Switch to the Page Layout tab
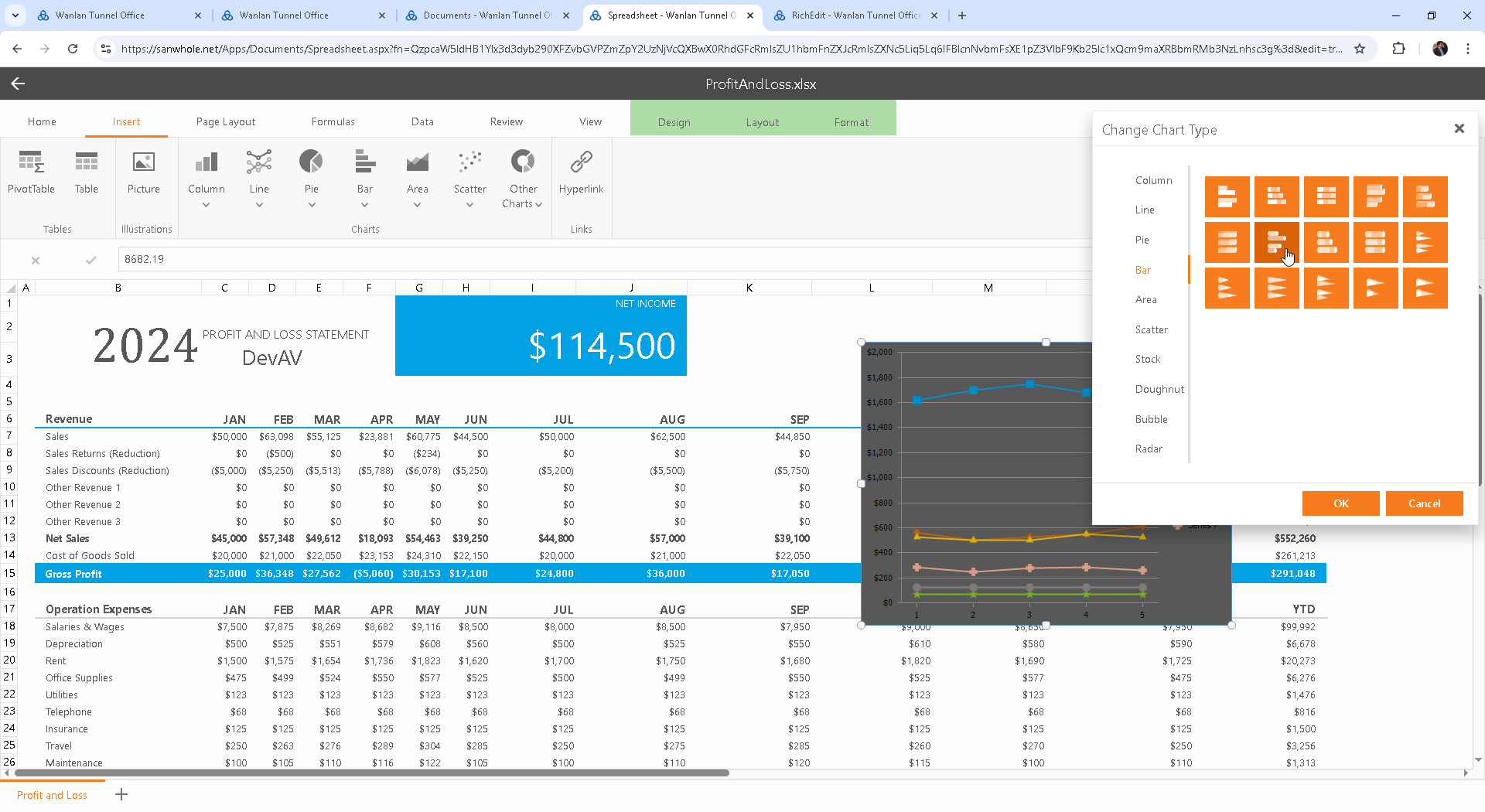Viewport: 1485px width, 812px height. [225, 121]
